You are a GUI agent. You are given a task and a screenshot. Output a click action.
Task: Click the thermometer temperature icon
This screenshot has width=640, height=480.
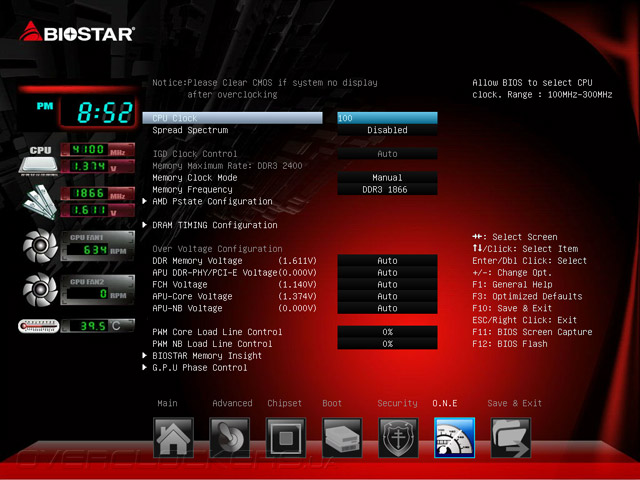point(39,326)
